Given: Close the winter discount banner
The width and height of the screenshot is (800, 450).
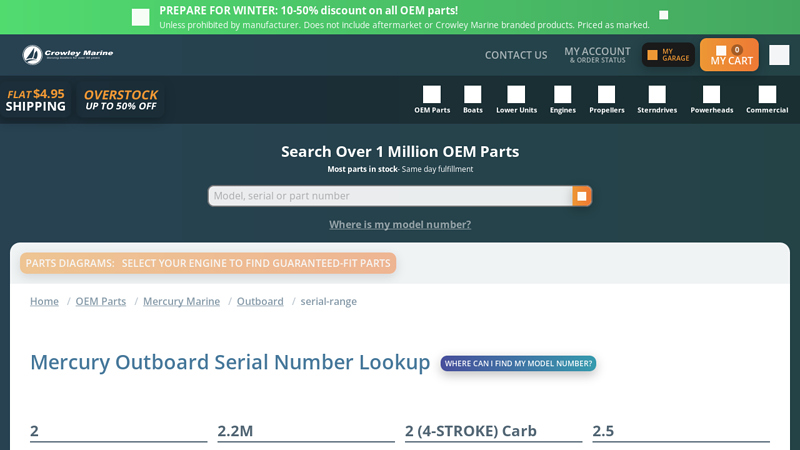Looking at the screenshot, I should [663, 15].
